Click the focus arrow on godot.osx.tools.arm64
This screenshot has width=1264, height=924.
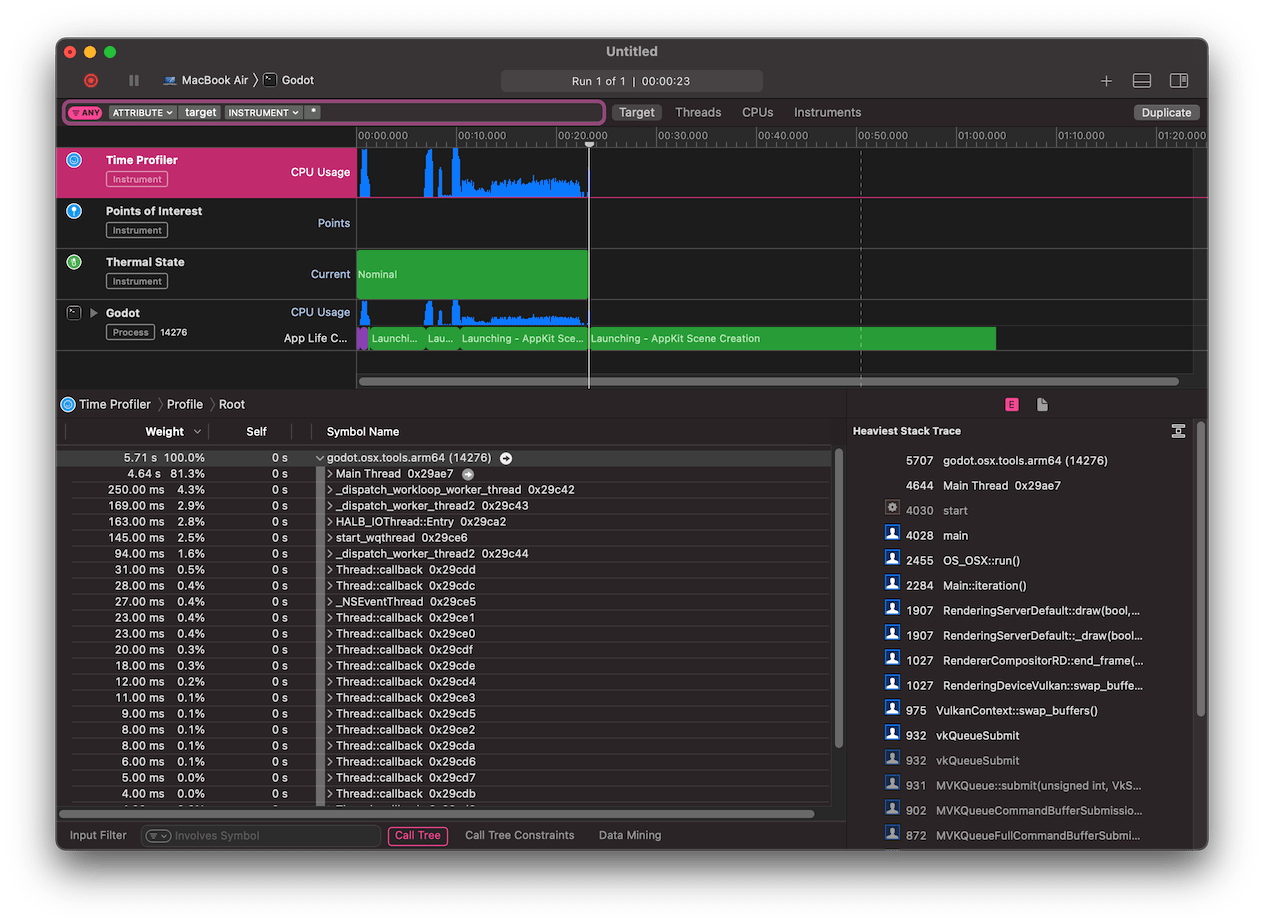[505, 457]
